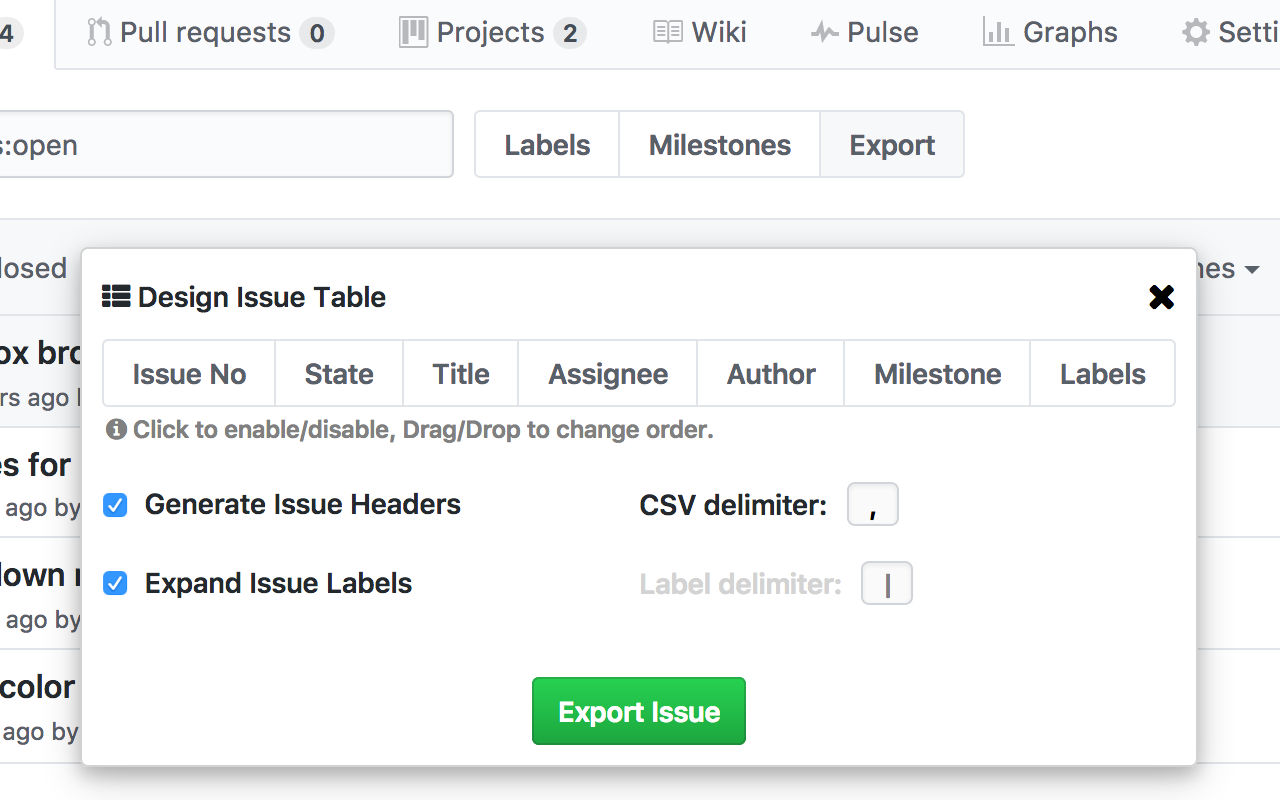Click the Settings gear icon
The height and width of the screenshot is (800, 1280).
(x=1196, y=33)
